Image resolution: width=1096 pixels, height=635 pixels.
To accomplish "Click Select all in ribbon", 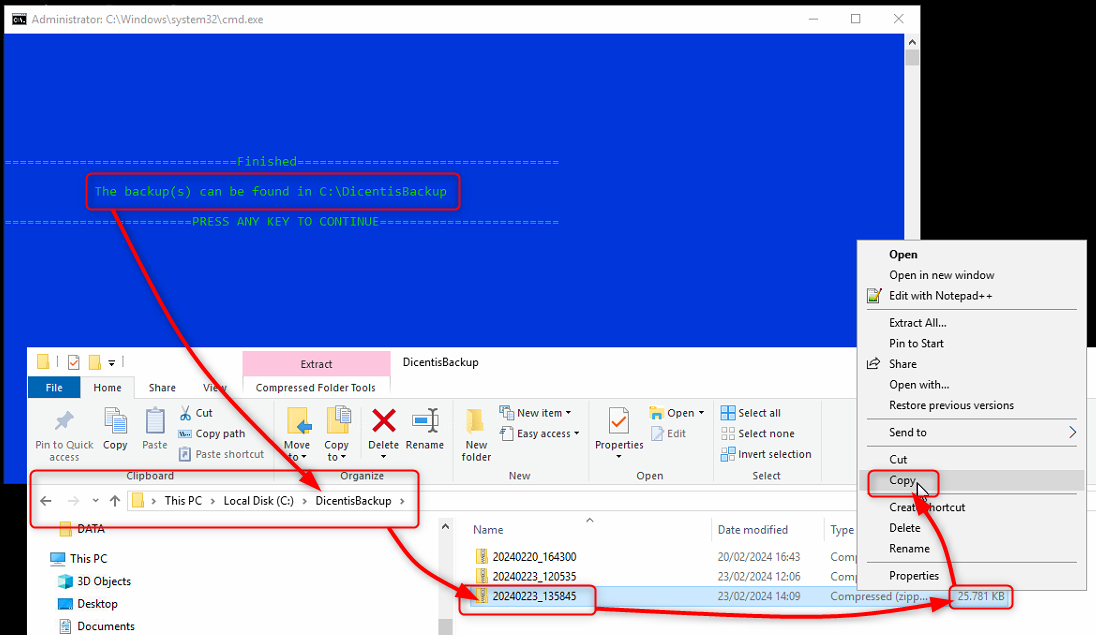I will click(751, 413).
